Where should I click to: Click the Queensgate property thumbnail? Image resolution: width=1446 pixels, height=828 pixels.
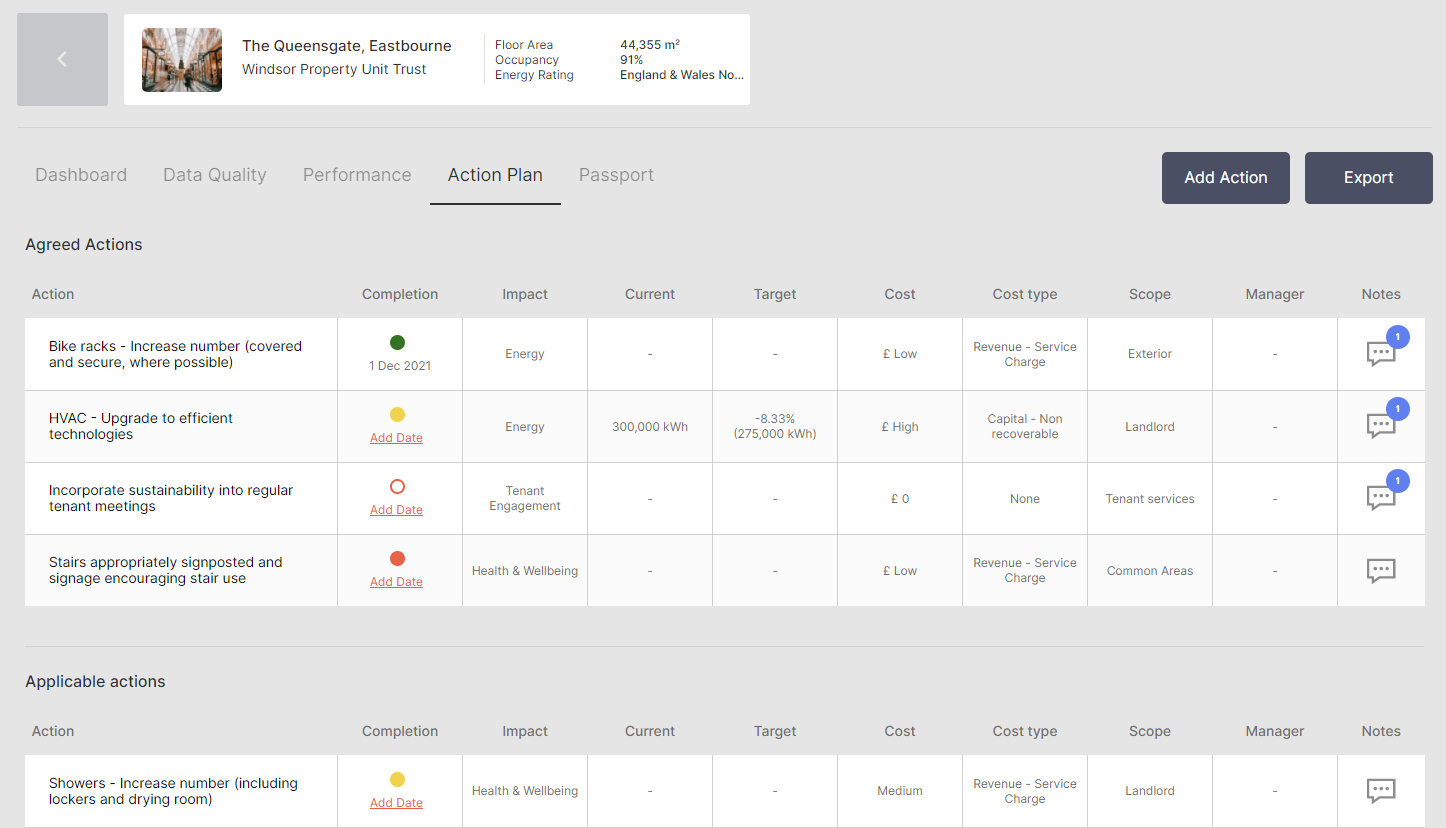[x=181, y=59]
